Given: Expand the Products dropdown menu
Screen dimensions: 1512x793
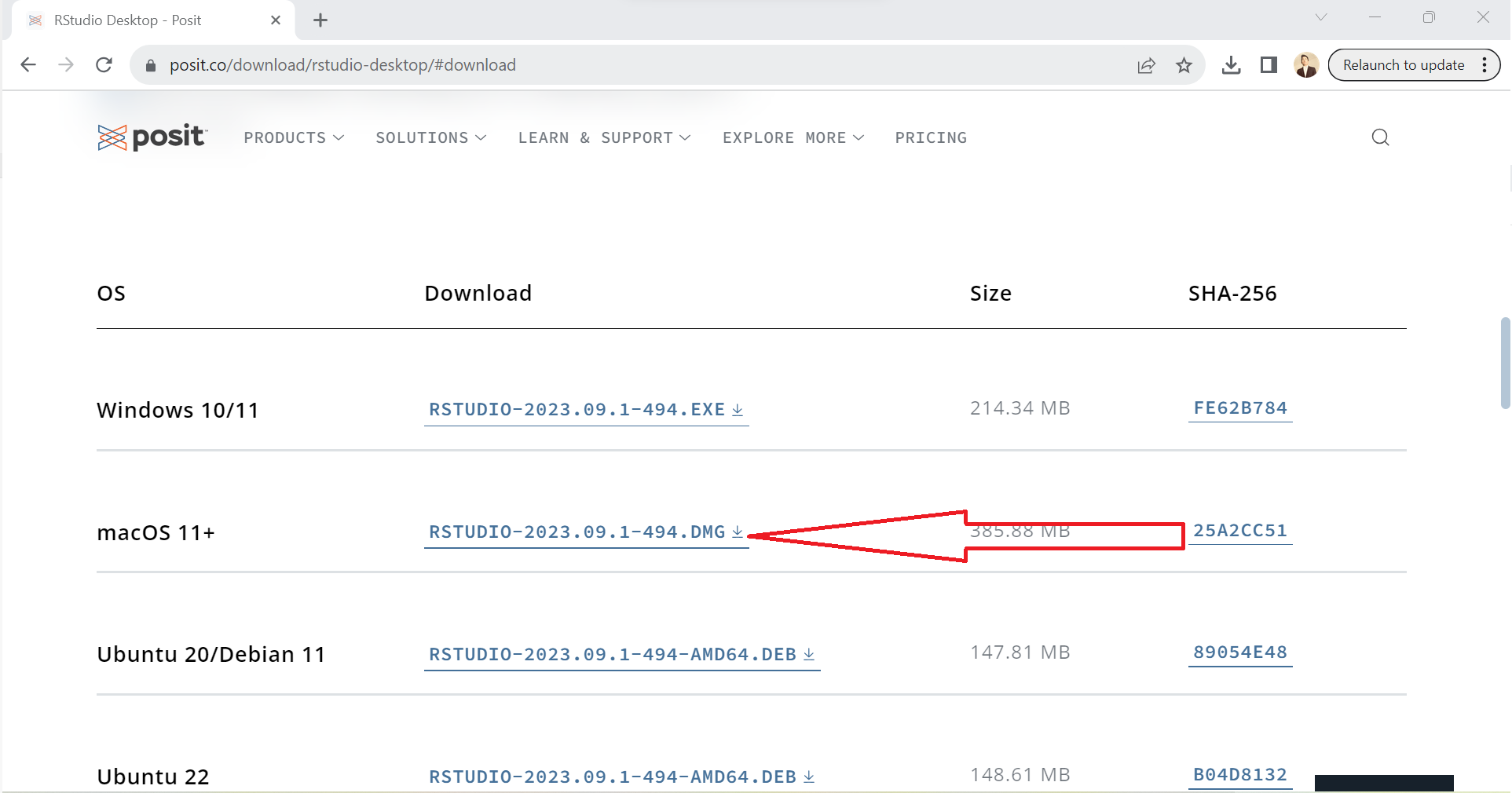Looking at the screenshot, I should pos(294,138).
